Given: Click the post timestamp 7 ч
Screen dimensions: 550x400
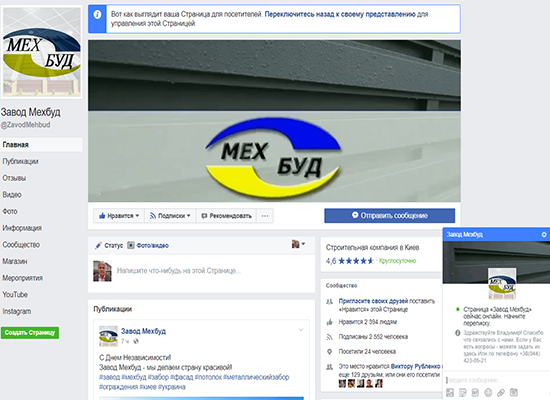Looking at the screenshot, I should [125, 341].
